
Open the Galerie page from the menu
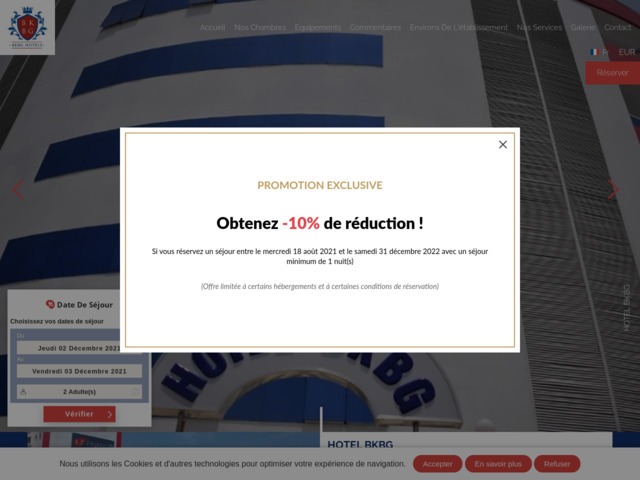click(x=583, y=28)
